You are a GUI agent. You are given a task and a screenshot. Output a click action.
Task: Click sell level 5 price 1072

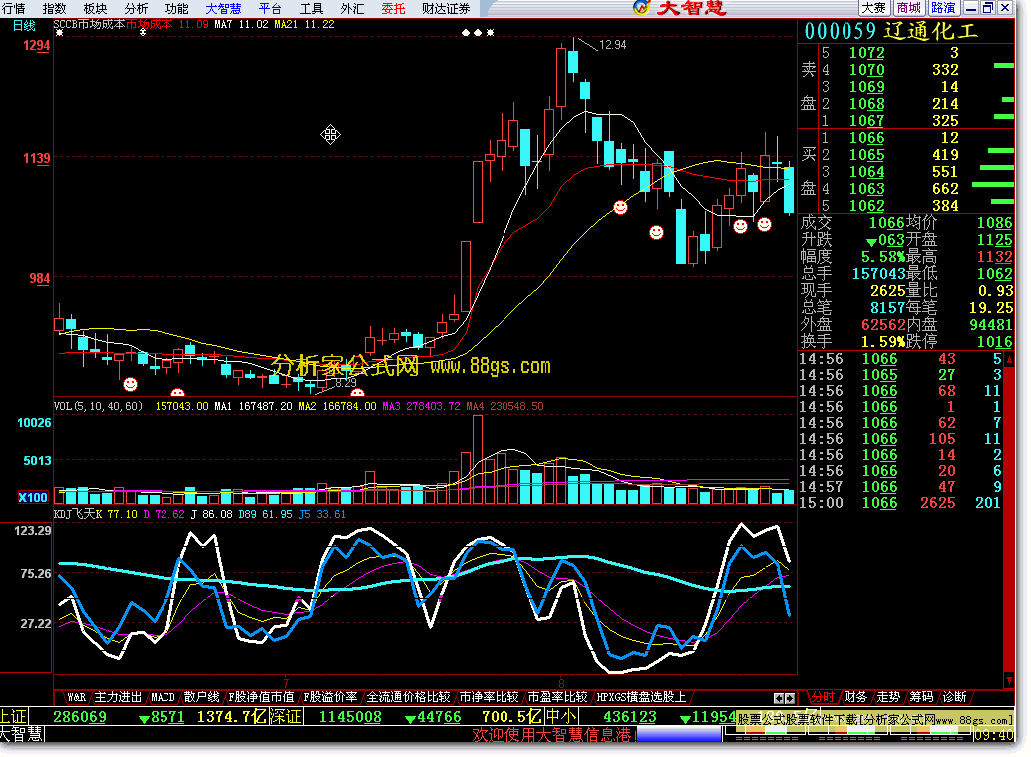tap(867, 53)
